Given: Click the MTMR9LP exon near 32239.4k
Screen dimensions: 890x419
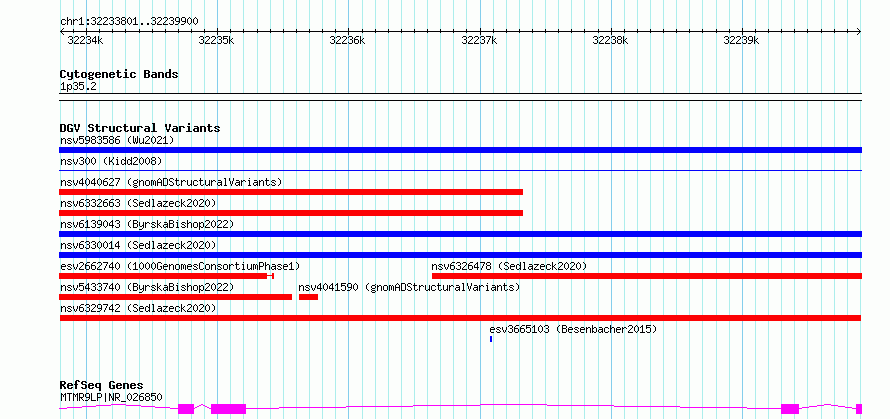Looking at the screenshot, I should (790, 408).
